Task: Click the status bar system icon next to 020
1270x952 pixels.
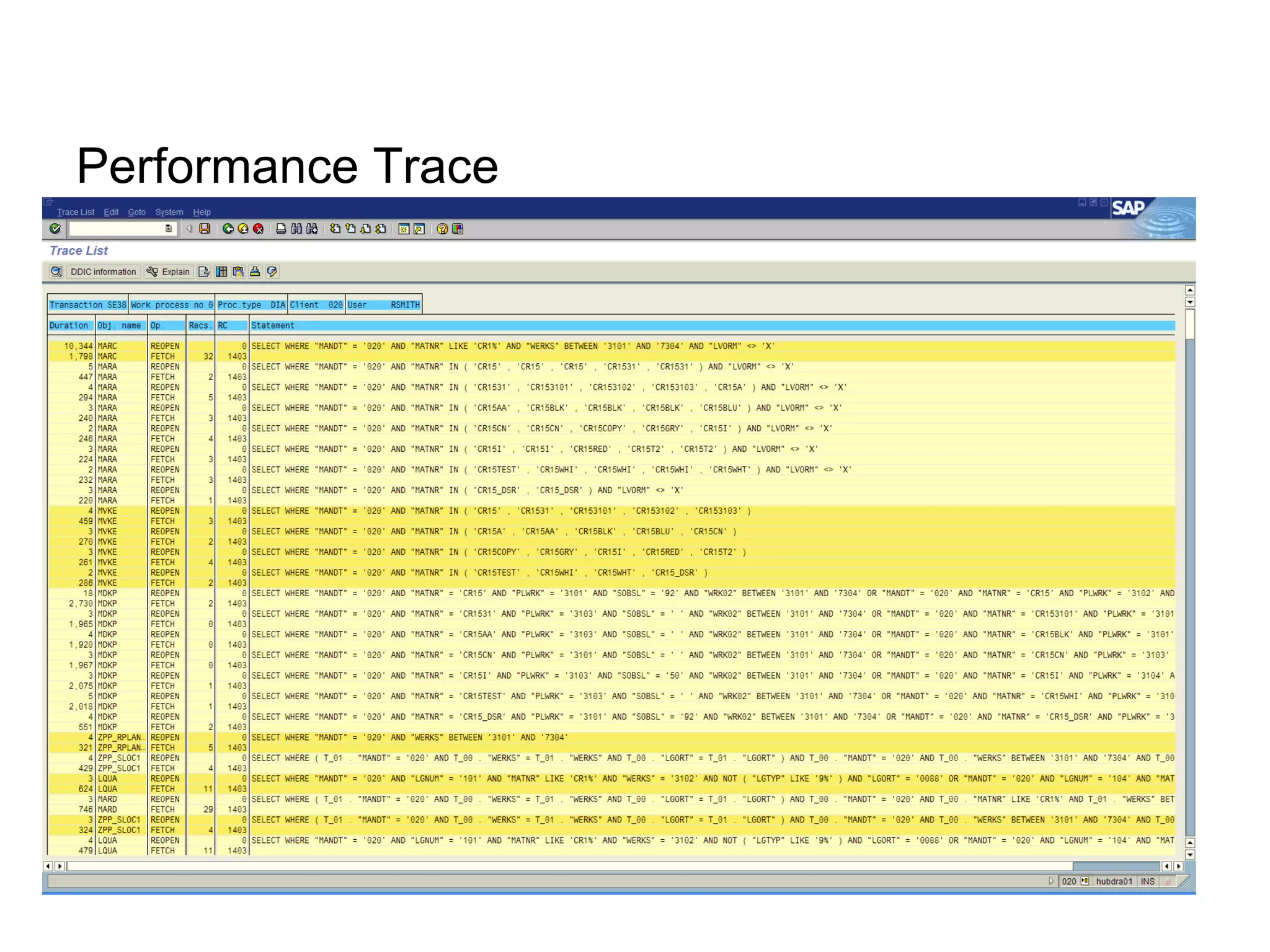Action: click(1085, 881)
